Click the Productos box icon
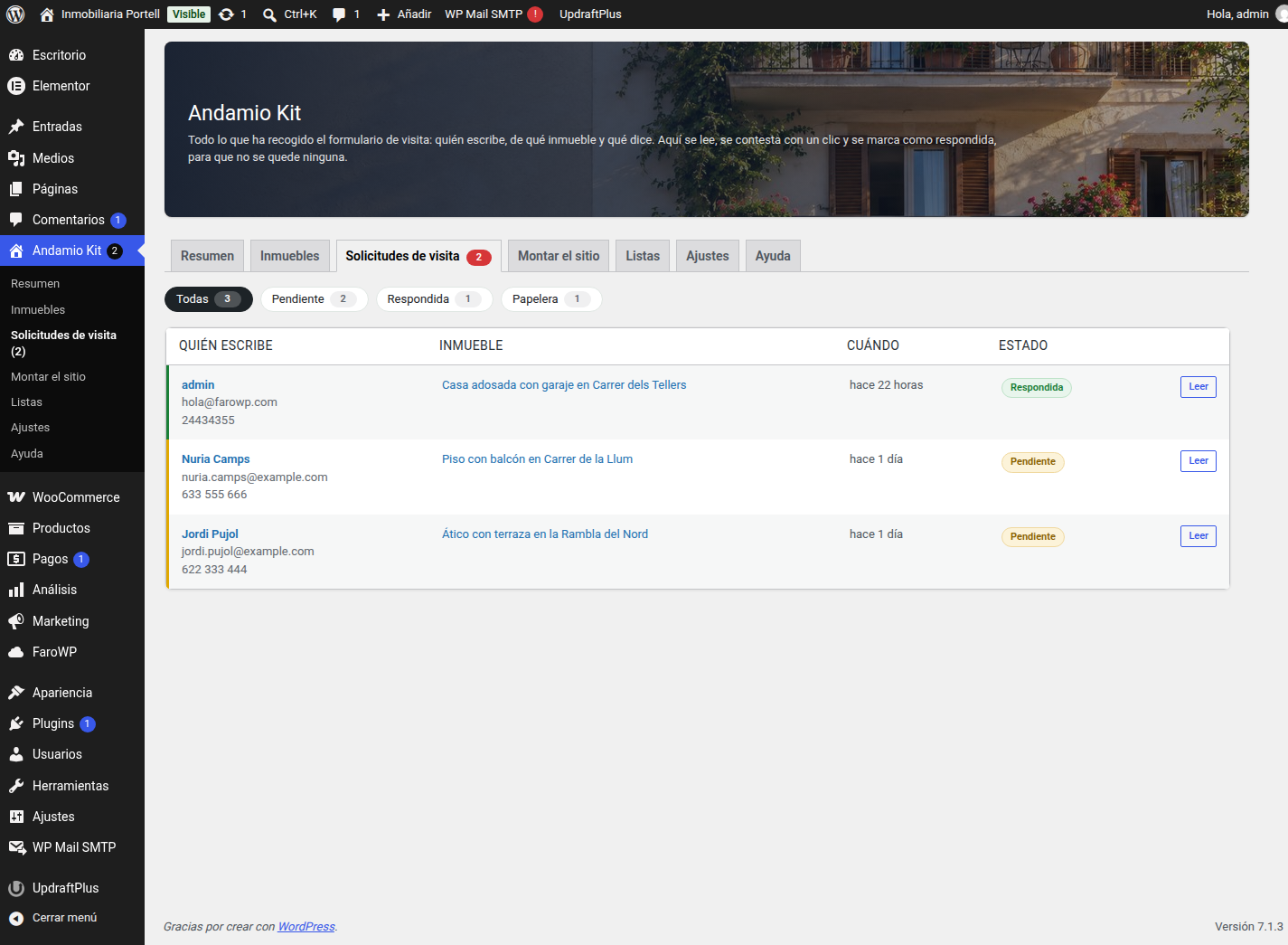 (x=16, y=528)
